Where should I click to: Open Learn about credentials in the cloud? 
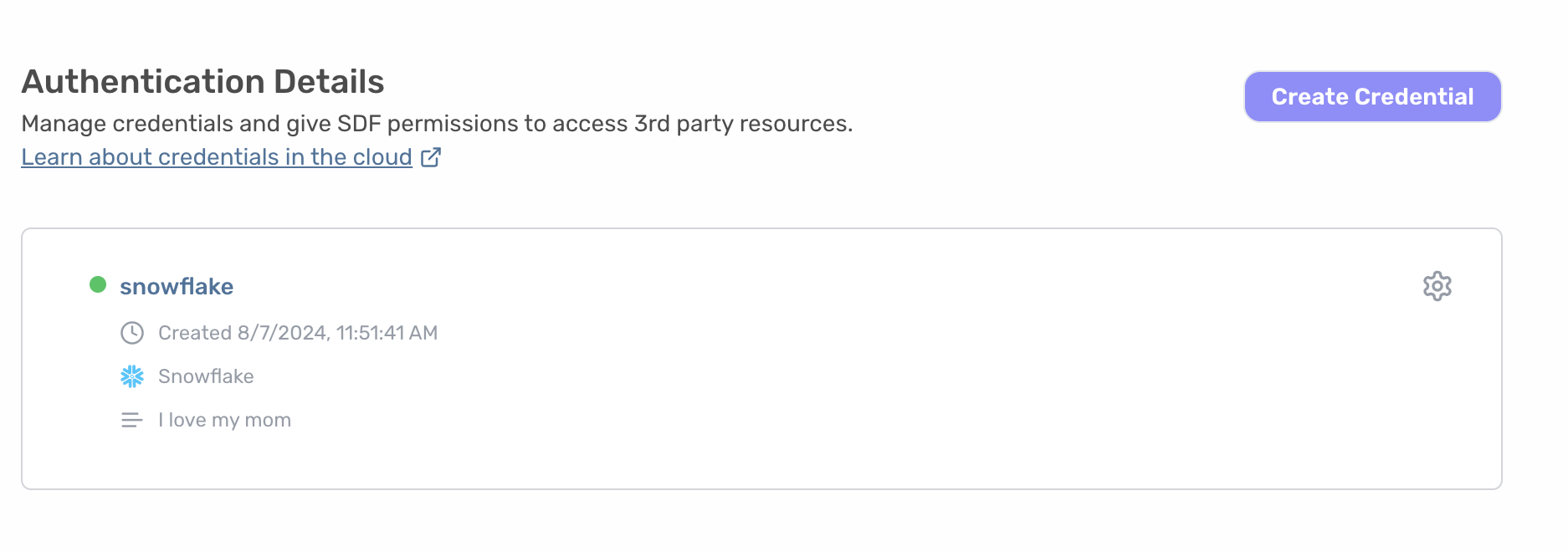coord(217,157)
